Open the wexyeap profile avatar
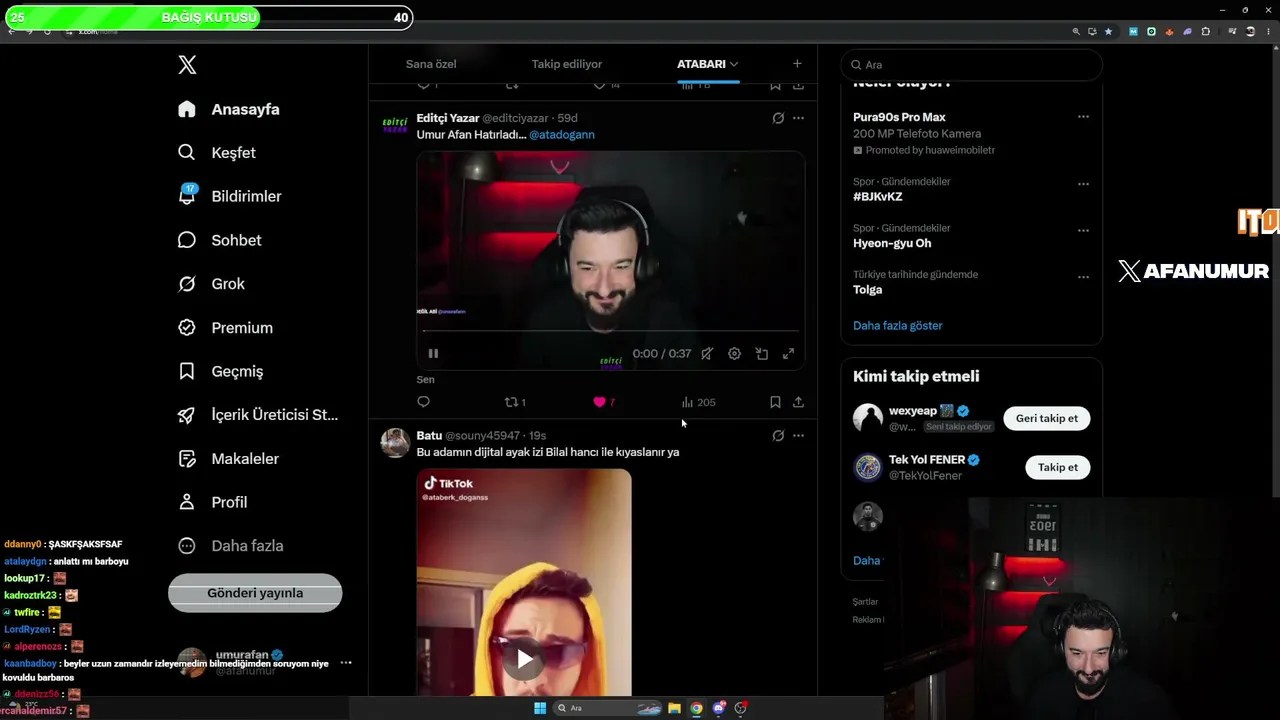Viewport: 1280px width, 720px height. 868,418
